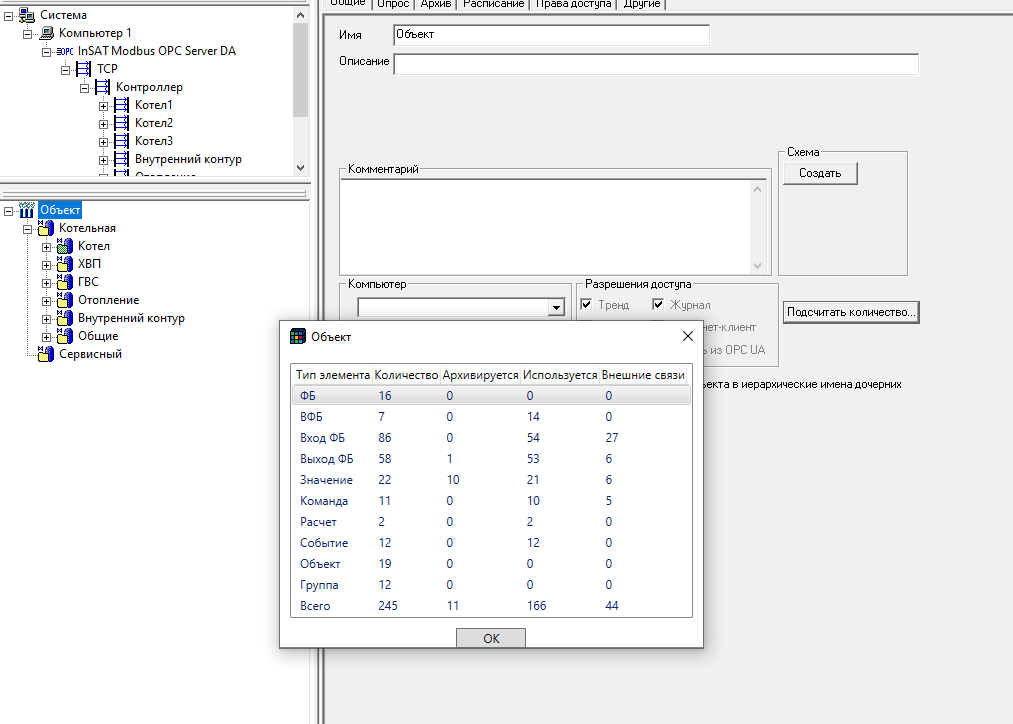
Task: Select the Всего total row
Action: [x=492, y=606]
